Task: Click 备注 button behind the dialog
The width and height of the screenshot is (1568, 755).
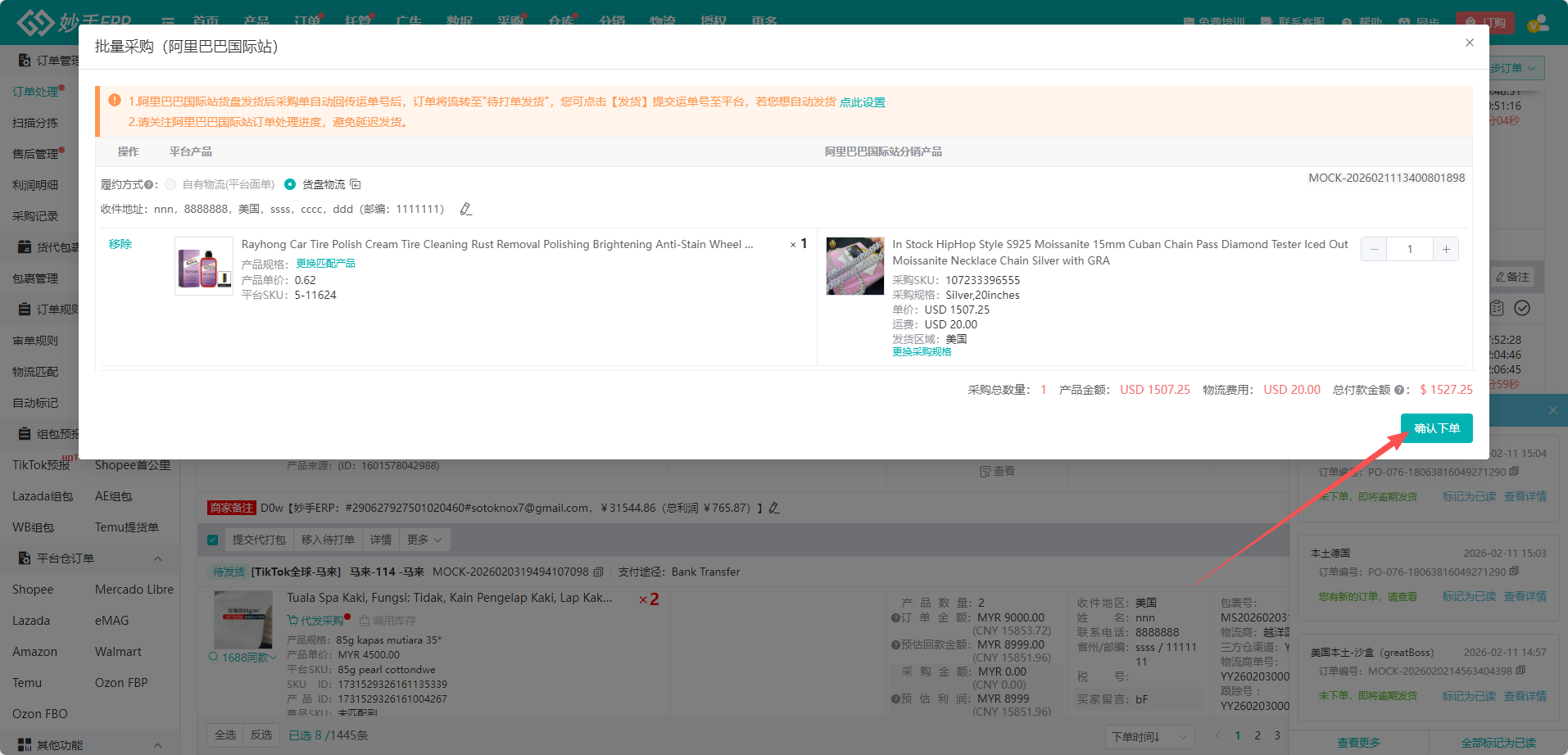Action: [x=1512, y=277]
